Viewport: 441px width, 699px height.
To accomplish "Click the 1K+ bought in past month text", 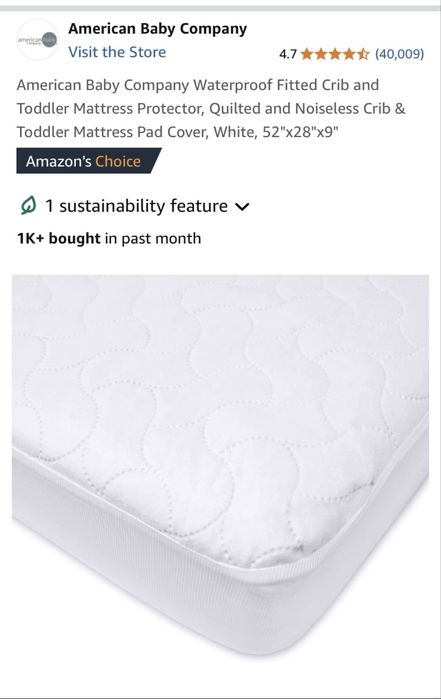I will [x=109, y=238].
